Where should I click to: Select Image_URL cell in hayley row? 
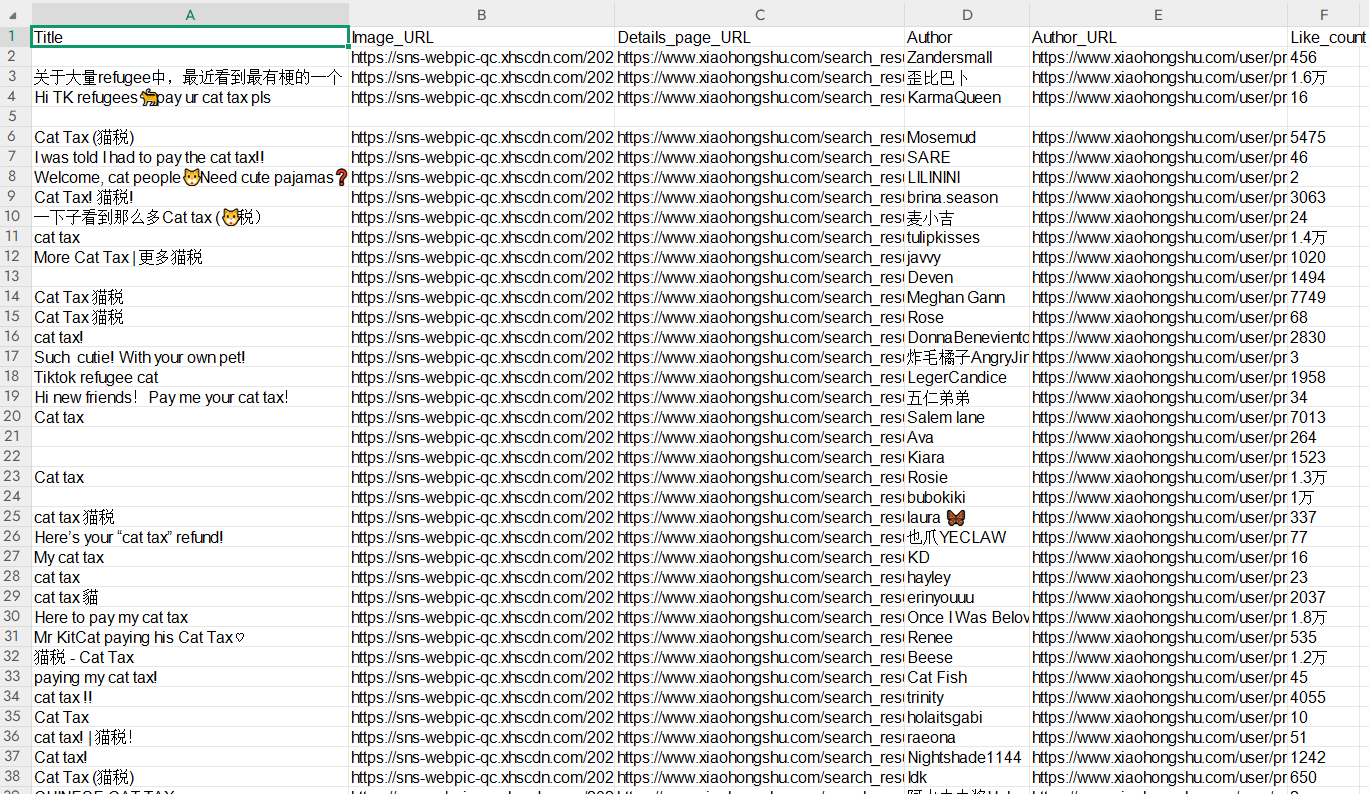[482, 577]
